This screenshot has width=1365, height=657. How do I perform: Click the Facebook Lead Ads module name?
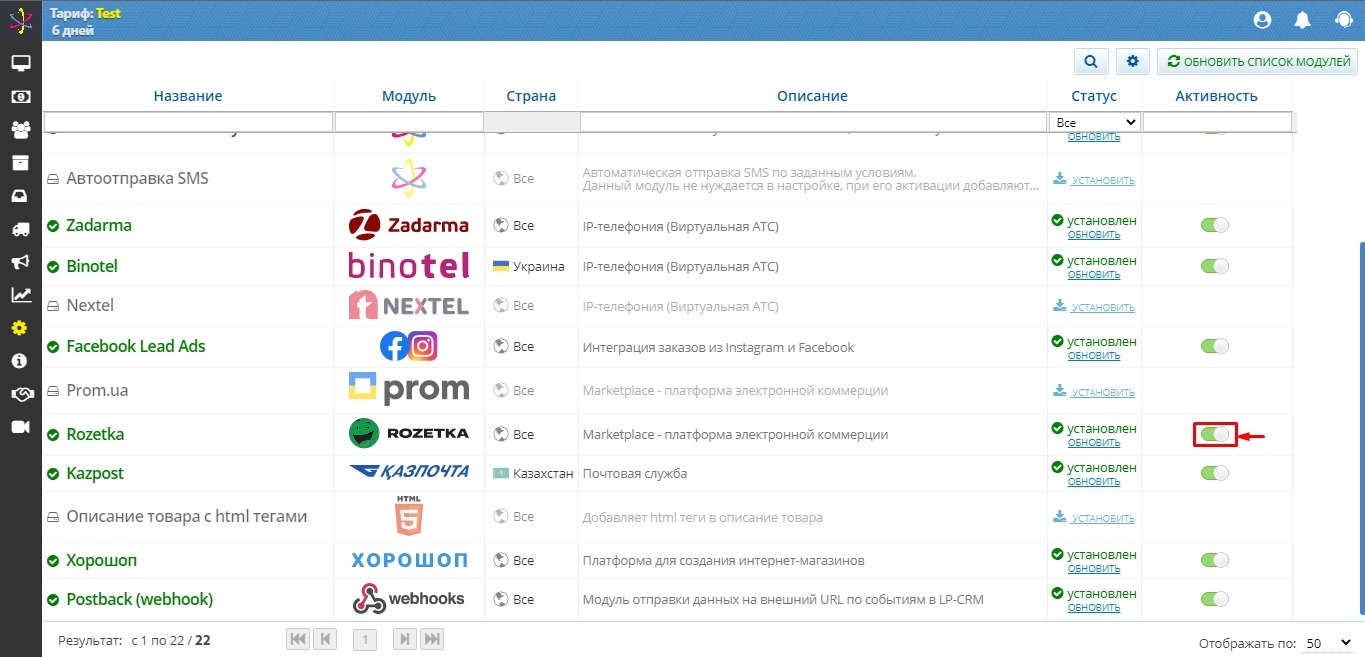click(136, 346)
